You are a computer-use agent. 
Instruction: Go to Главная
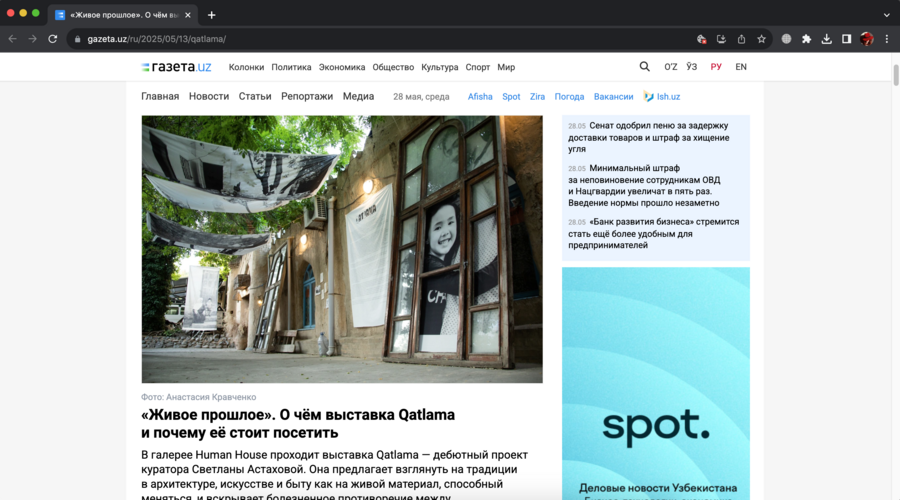[x=160, y=96]
